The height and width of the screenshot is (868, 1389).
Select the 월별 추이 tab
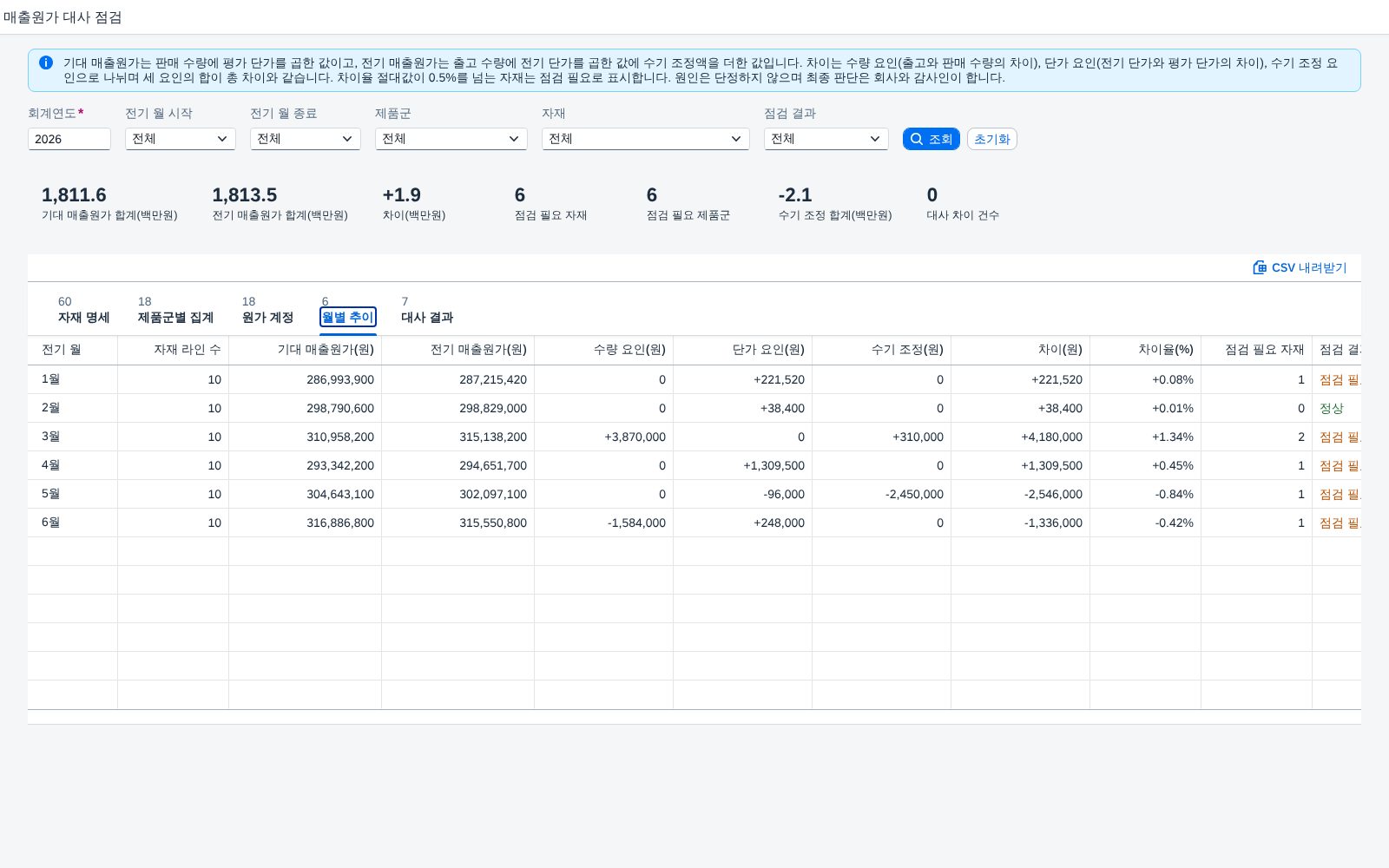click(x=347, y=318)
